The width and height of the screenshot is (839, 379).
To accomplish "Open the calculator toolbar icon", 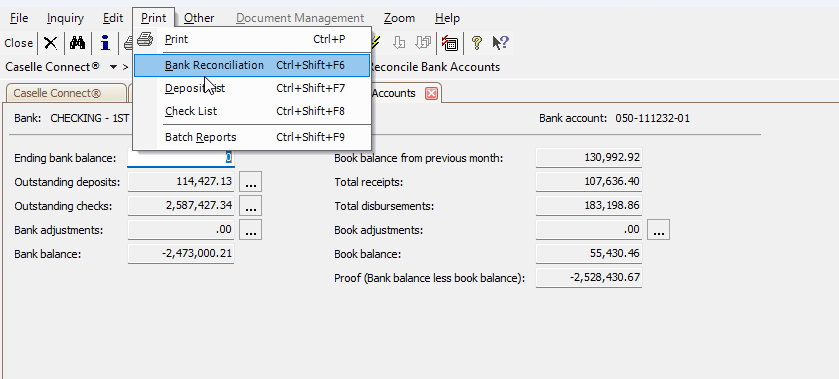I will pos(450,43).
